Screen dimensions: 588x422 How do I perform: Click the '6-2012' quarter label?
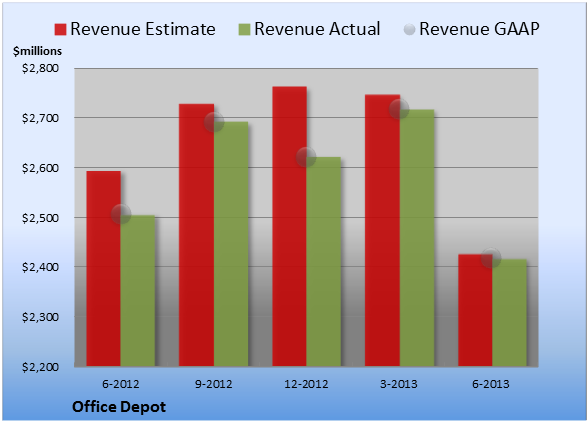[x=120, y=384]
